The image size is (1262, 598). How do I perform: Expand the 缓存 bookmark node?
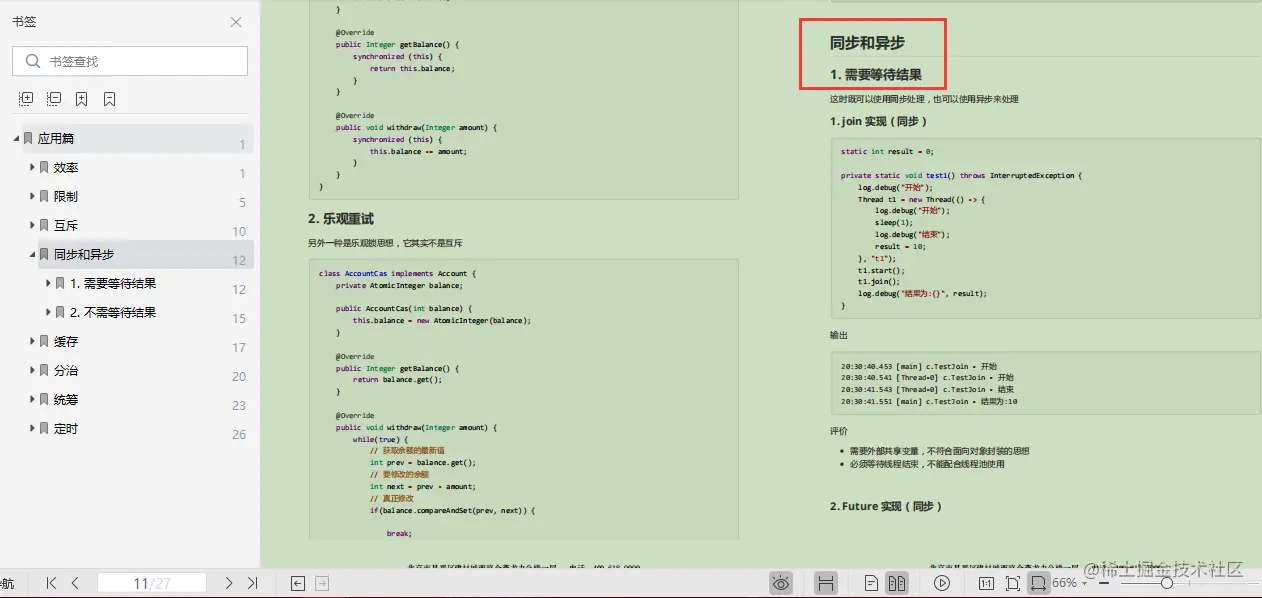click(x=32, y=341)
